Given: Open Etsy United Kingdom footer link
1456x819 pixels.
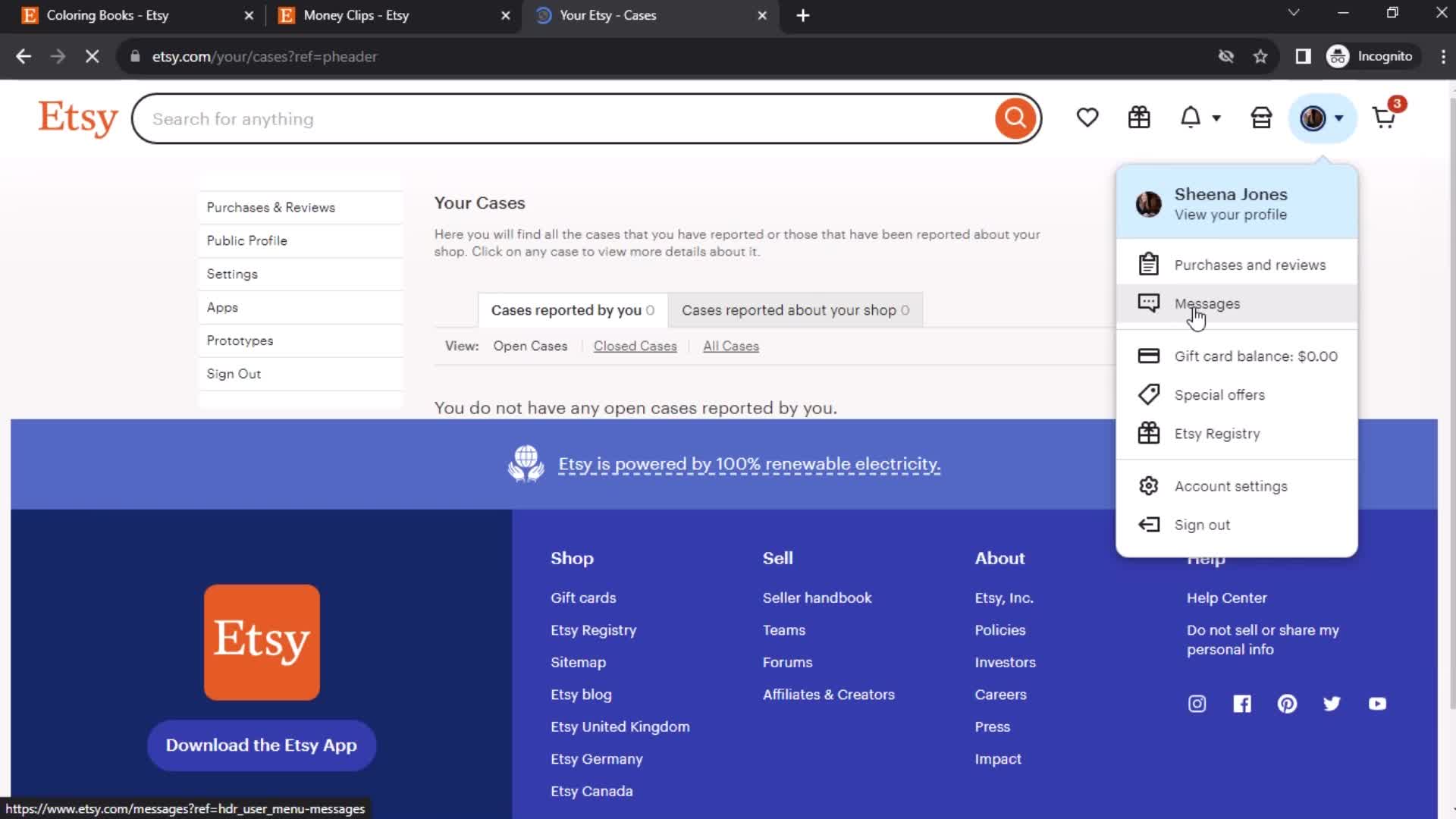Looking at the screenshot, I should tap(620, 726).
